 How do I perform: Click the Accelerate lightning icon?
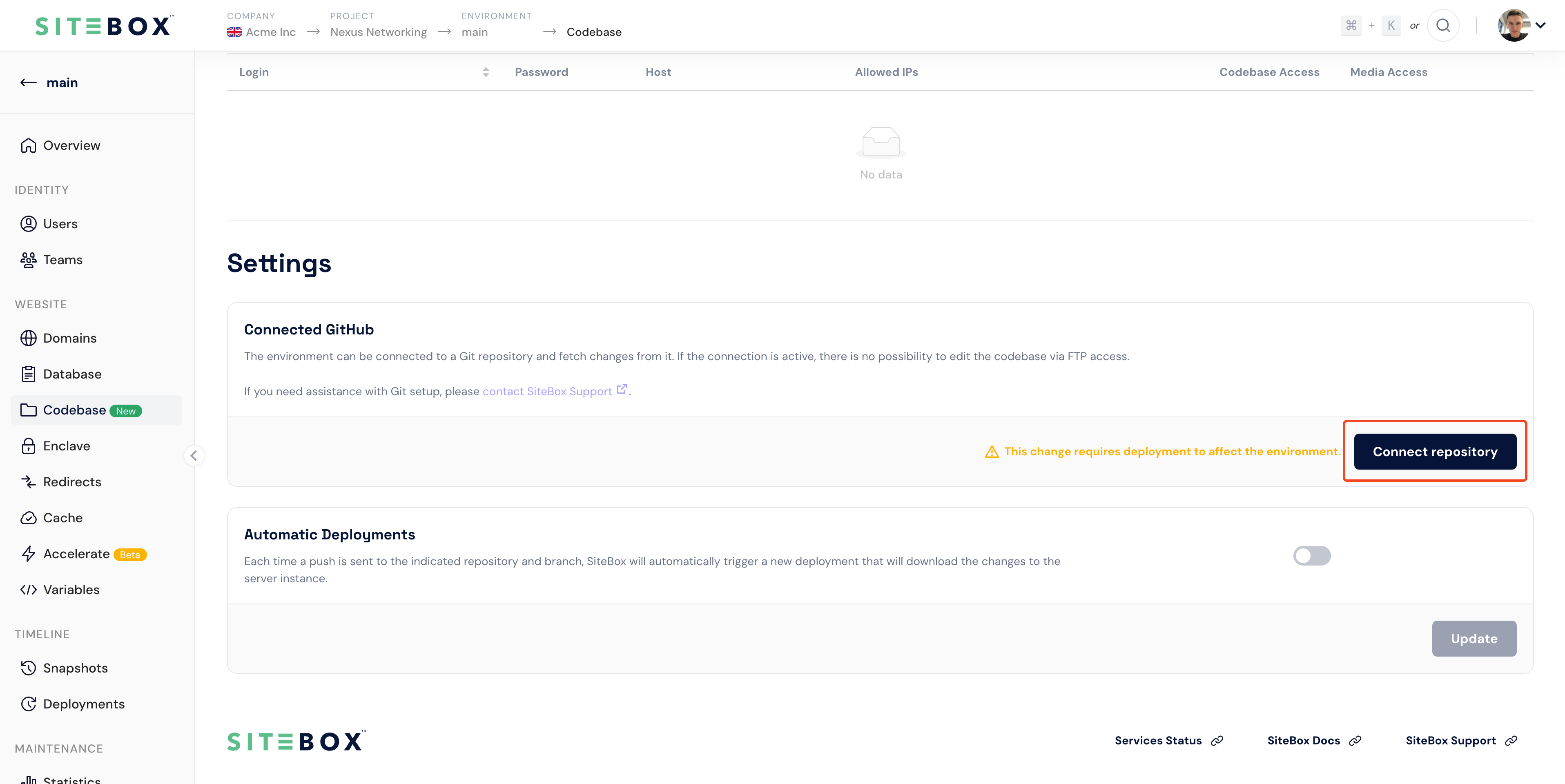coord(29,554)
